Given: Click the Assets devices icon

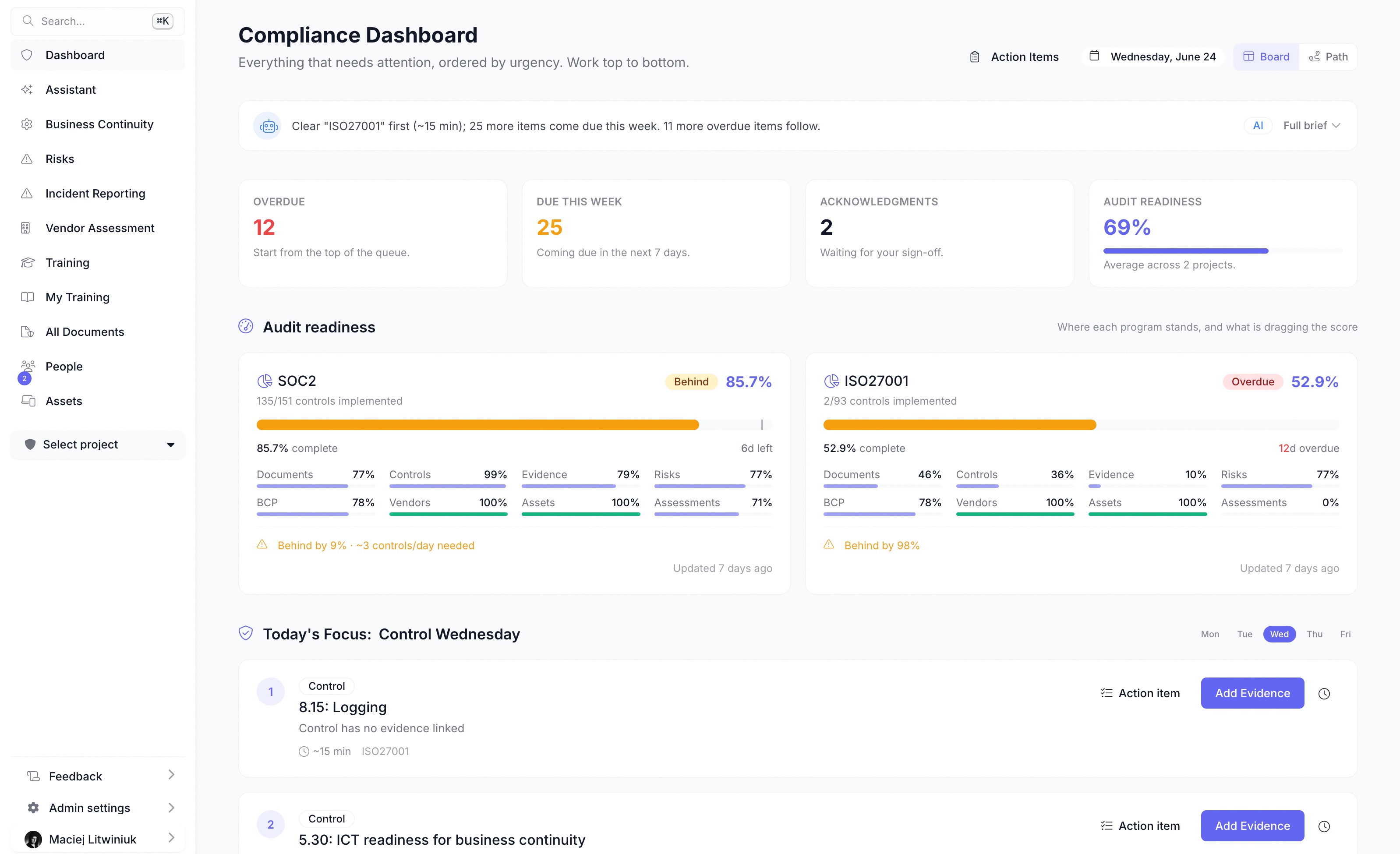Looking at the screenshot, I should click(28, 401).
